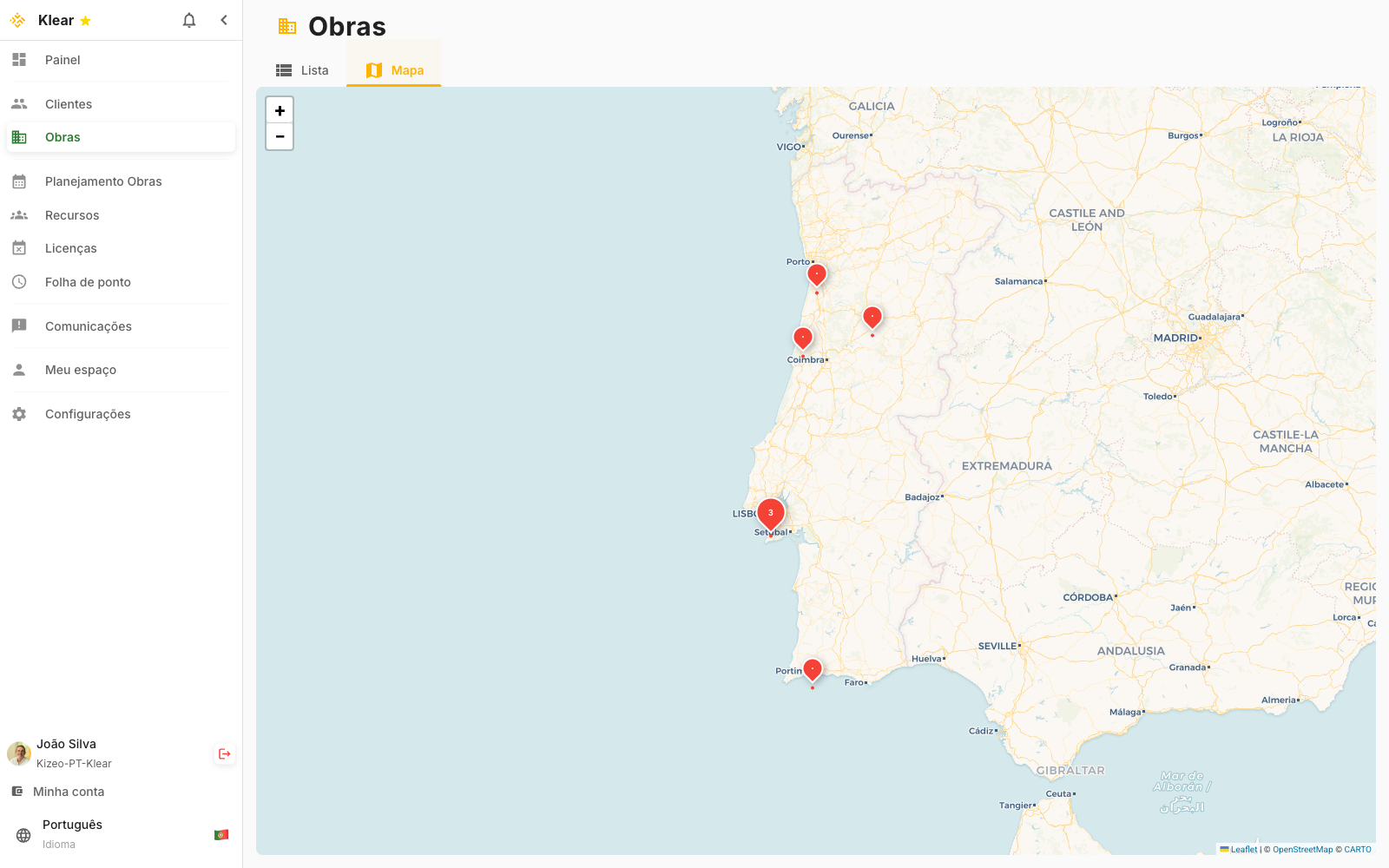Open Comunicações using the megaphone icon
Viewport: 1389px width, 868px height.
[x=19, y=325]
